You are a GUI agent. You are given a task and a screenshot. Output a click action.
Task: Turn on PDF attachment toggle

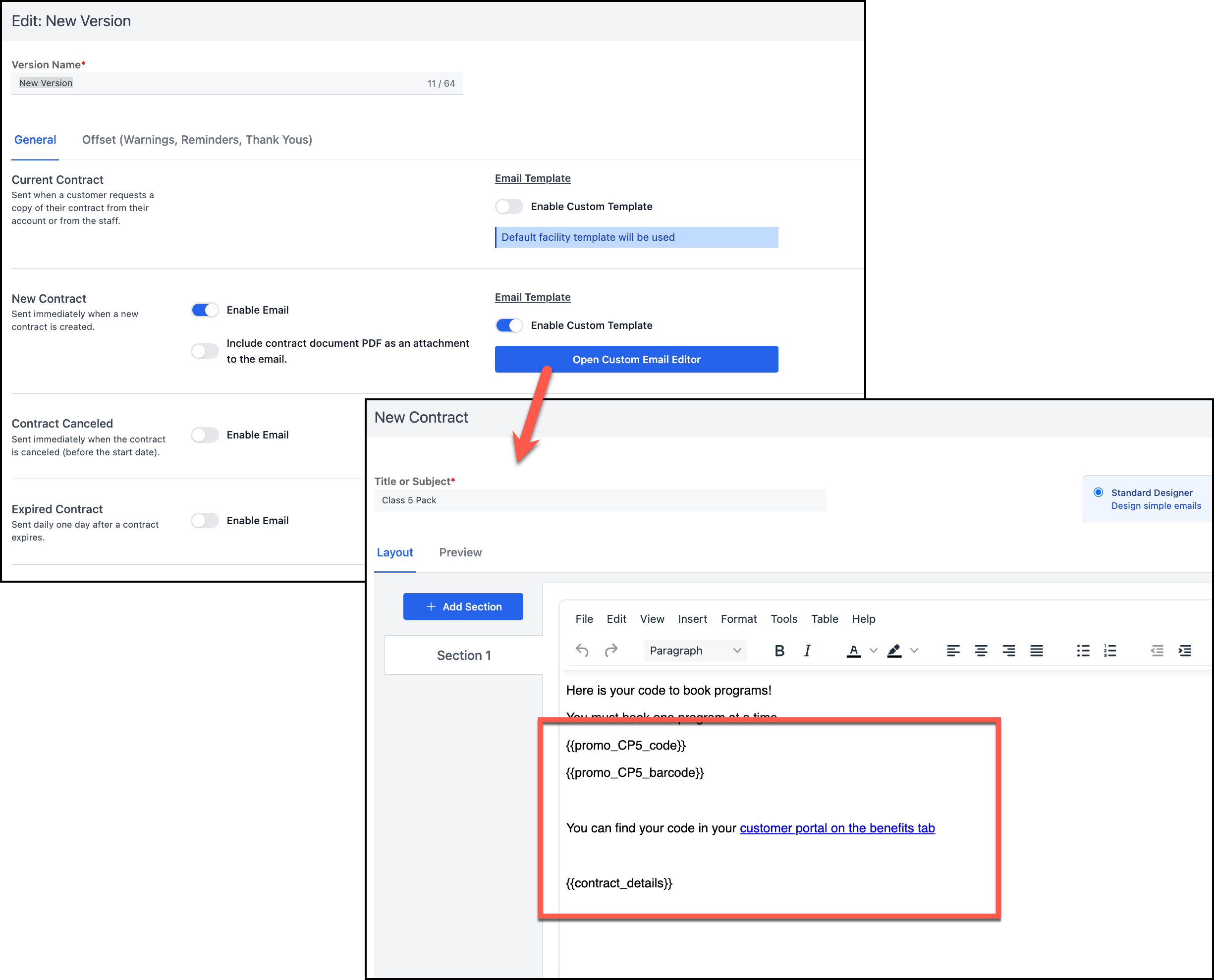pyautogui.click(x=205, y=351)
